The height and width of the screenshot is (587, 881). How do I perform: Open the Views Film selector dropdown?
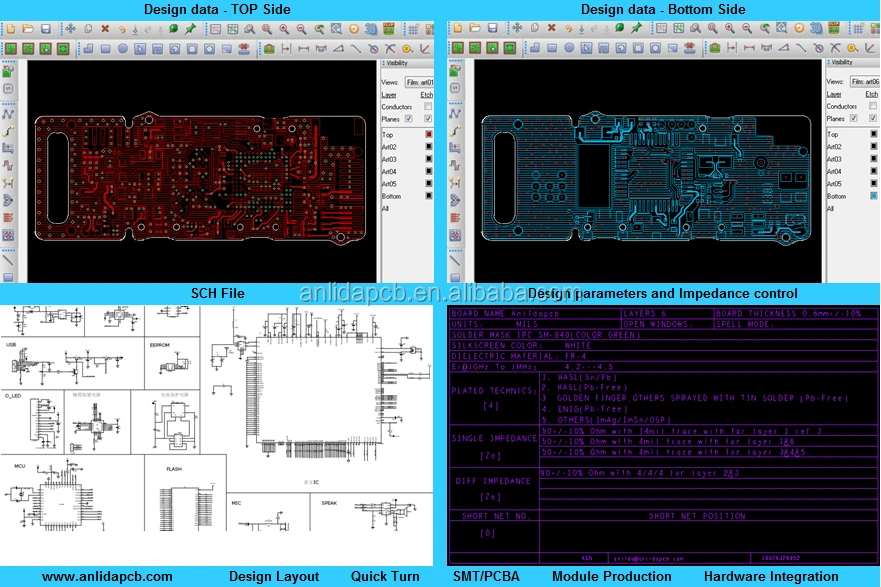coord(420,80)
